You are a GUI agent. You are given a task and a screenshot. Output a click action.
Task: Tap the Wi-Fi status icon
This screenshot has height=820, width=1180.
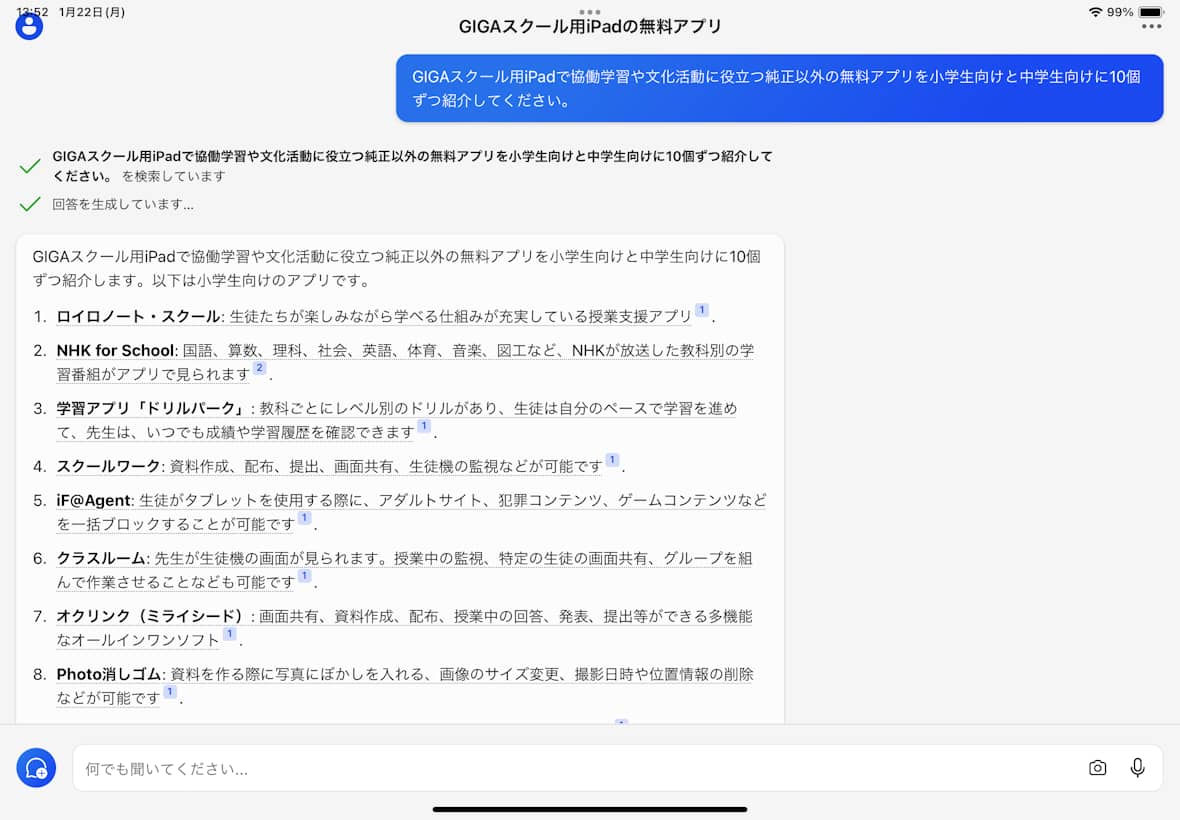pos(1095,12)
